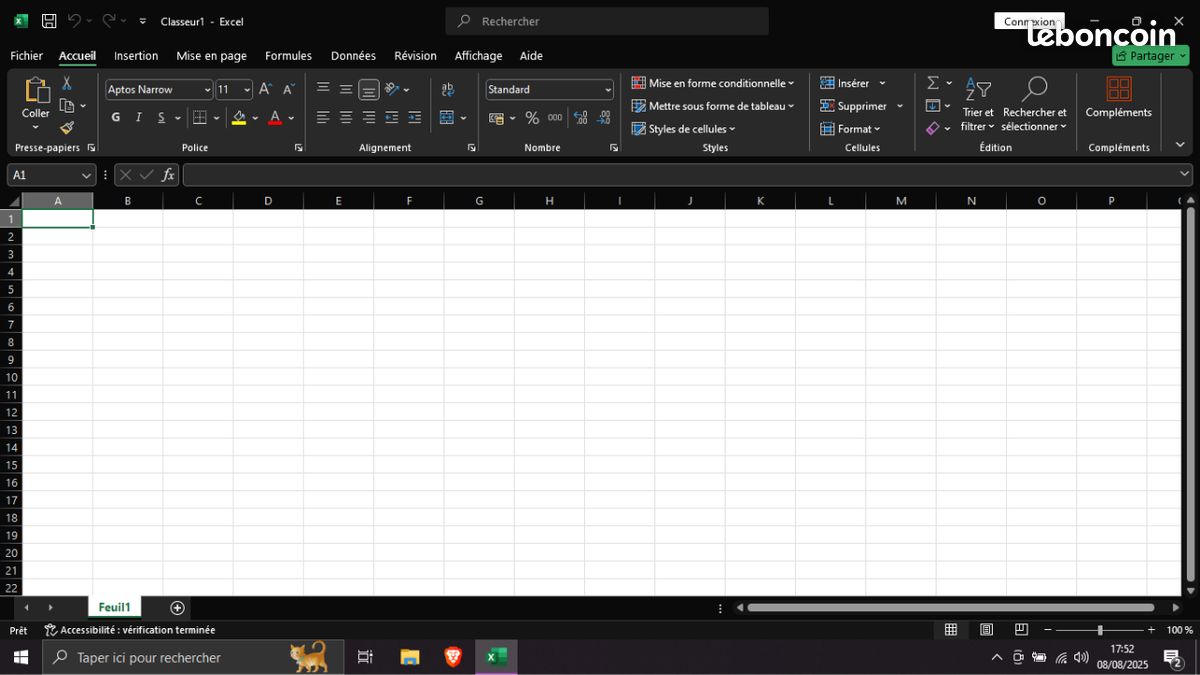Click the Fill down arrow icon
This screenshot has width=1200, height=675.
(x=933, y=106)
